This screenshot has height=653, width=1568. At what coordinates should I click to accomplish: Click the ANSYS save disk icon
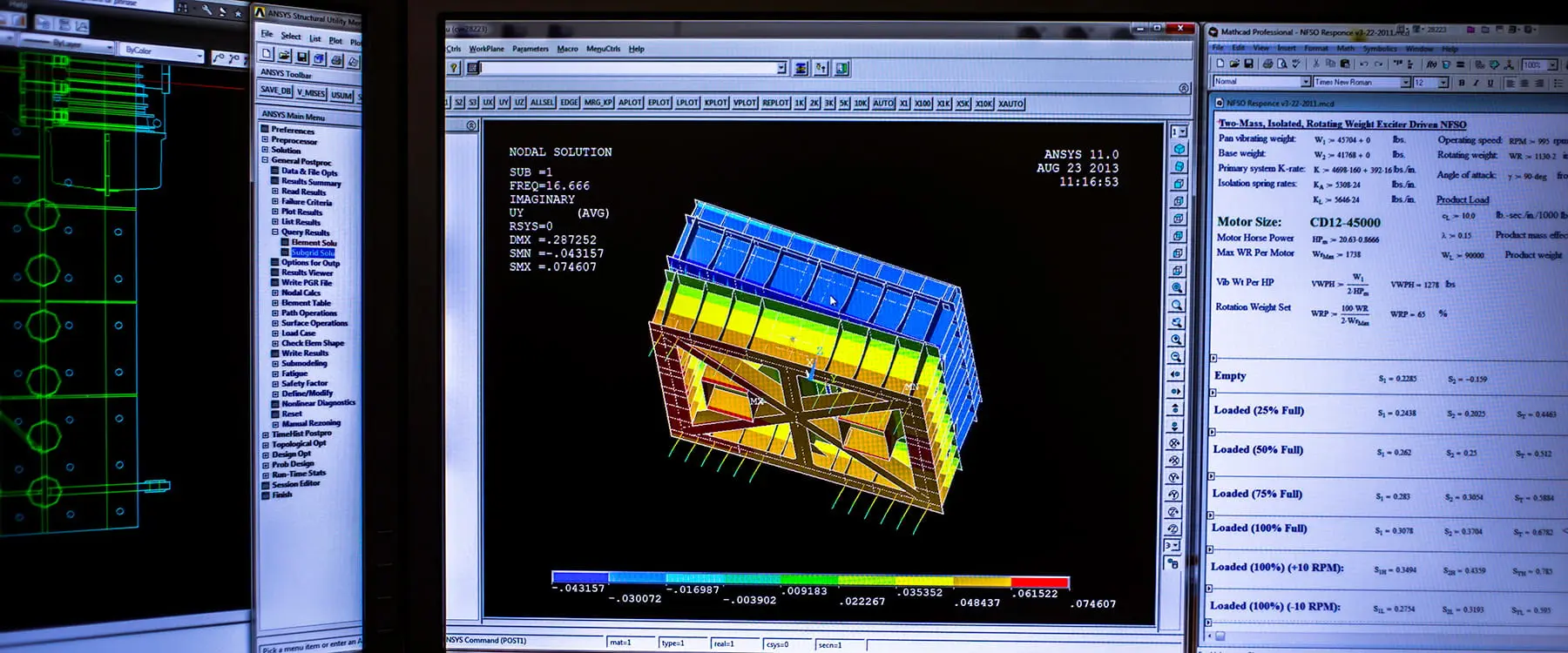point(301,57)
